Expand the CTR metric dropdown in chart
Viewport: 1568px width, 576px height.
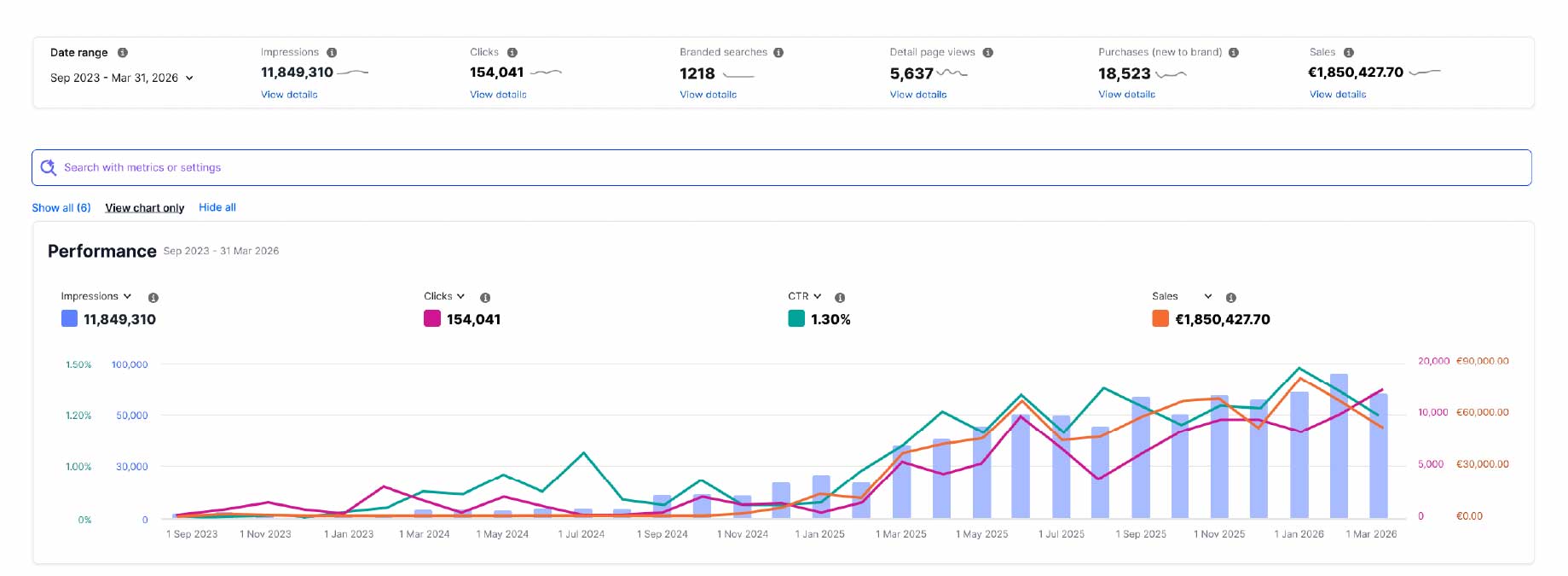click(x=805, y=296)
